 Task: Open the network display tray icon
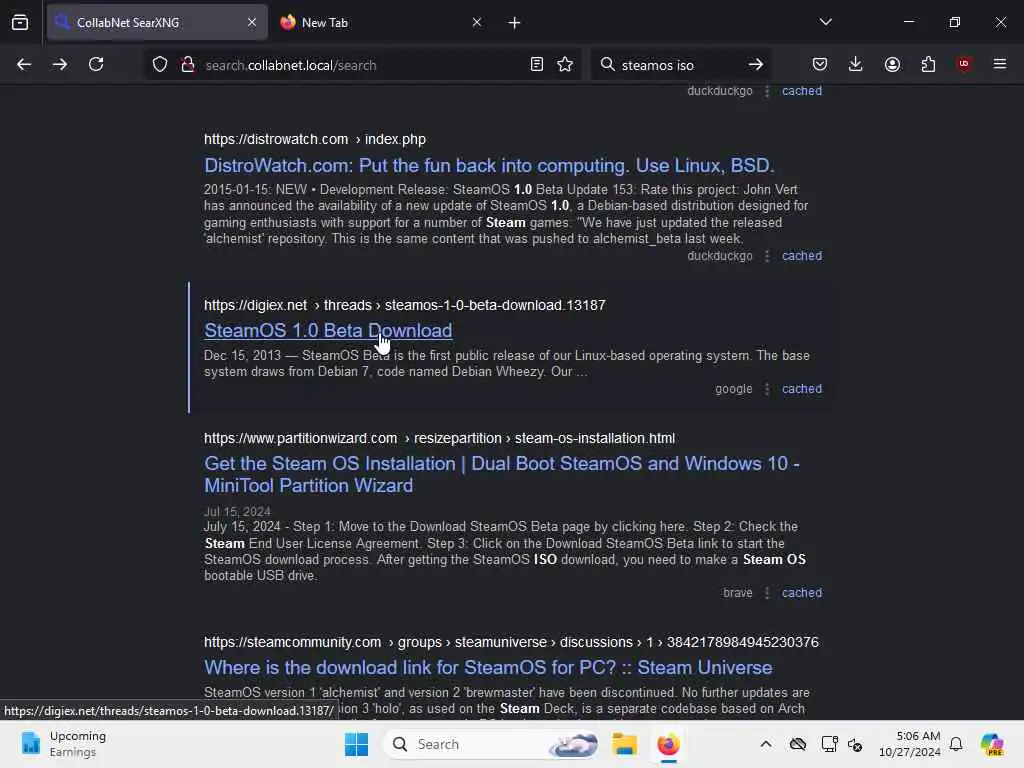coord(829,744)
